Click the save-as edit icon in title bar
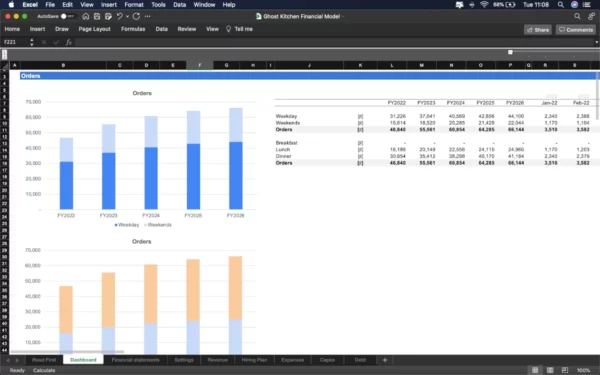Viewport: 600px width, 375px height. click(x=108, y=16)
